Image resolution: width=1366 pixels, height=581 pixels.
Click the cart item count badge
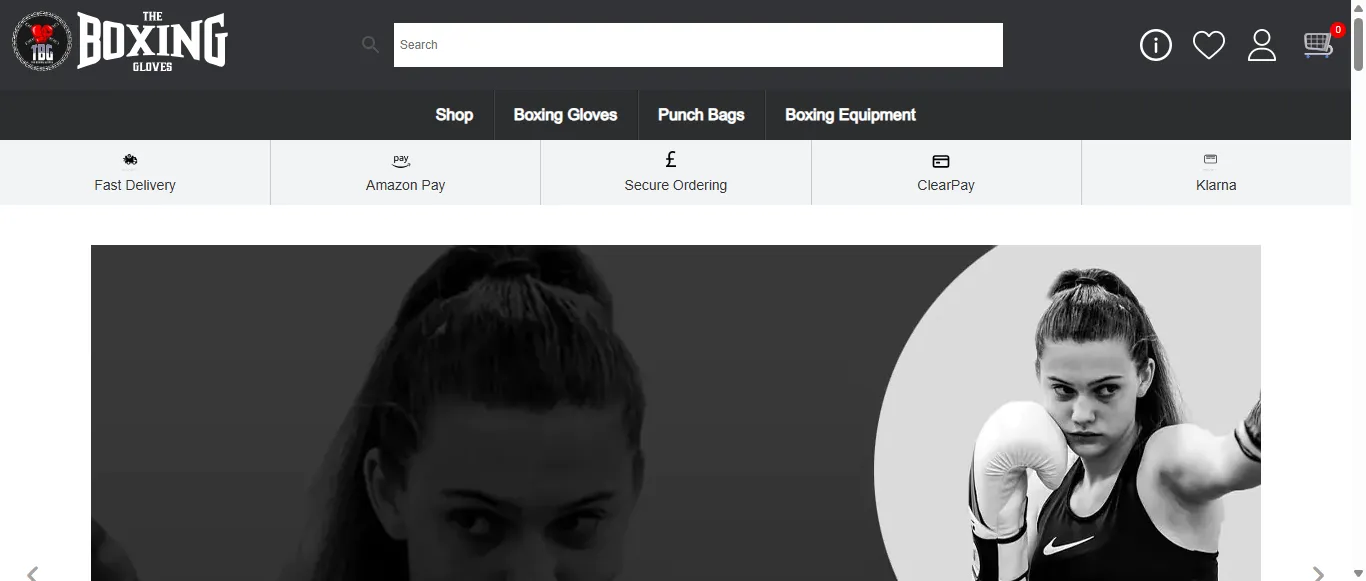(x=1336, y=29)
